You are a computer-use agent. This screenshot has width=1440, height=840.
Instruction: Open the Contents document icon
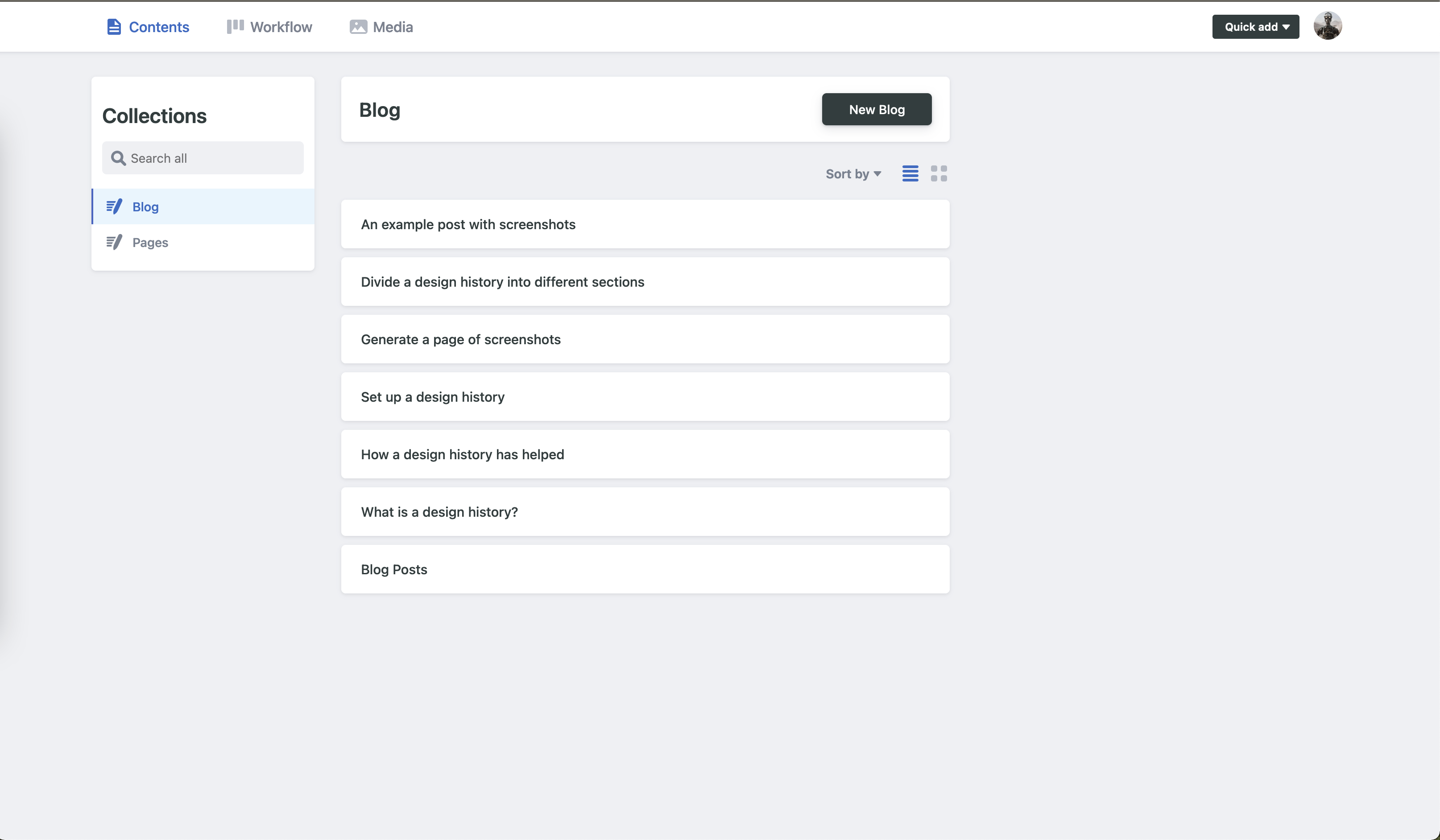click(113, 26)
